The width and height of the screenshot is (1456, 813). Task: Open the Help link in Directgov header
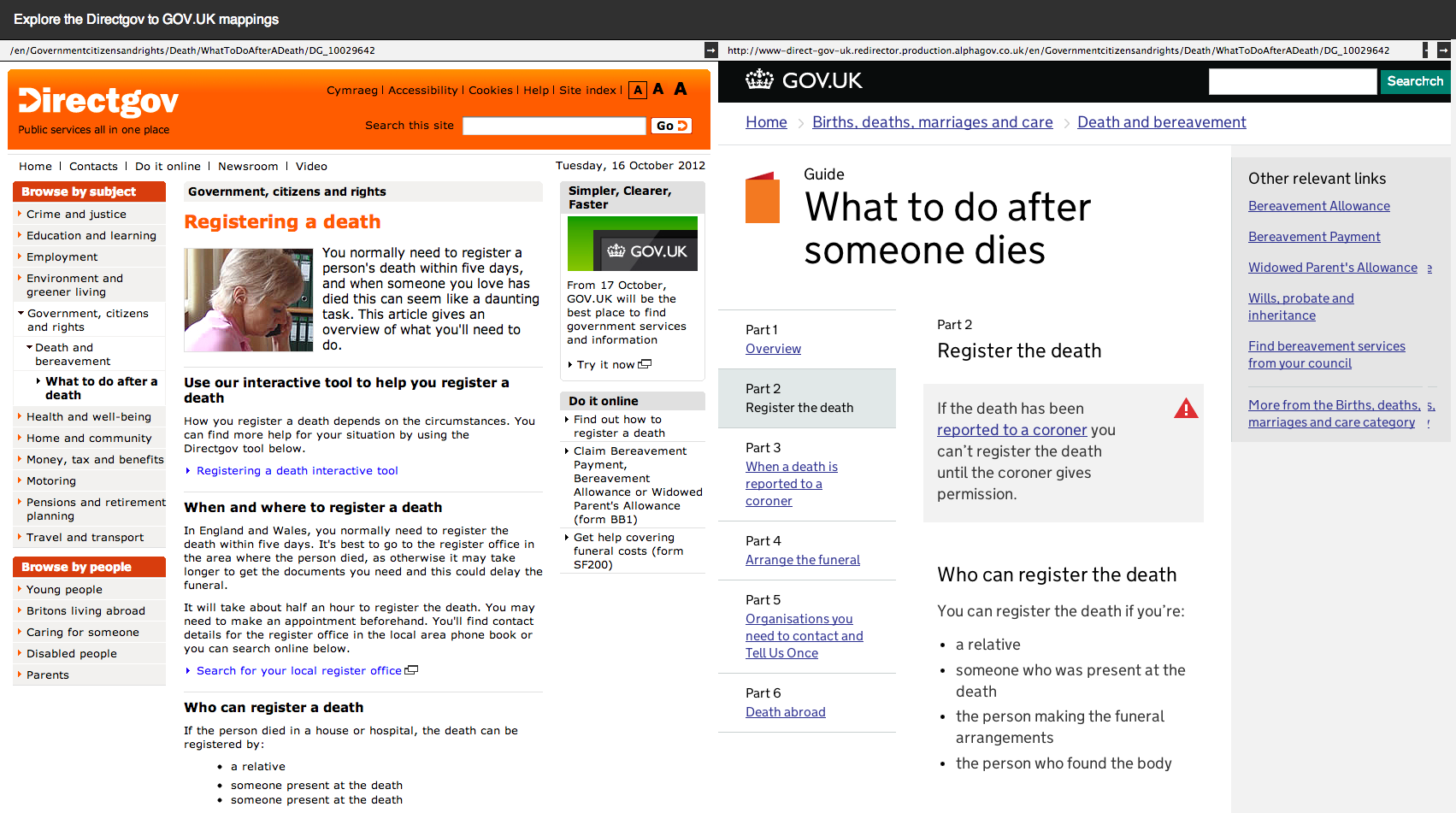pyautogui.click(x=536, y=91)
